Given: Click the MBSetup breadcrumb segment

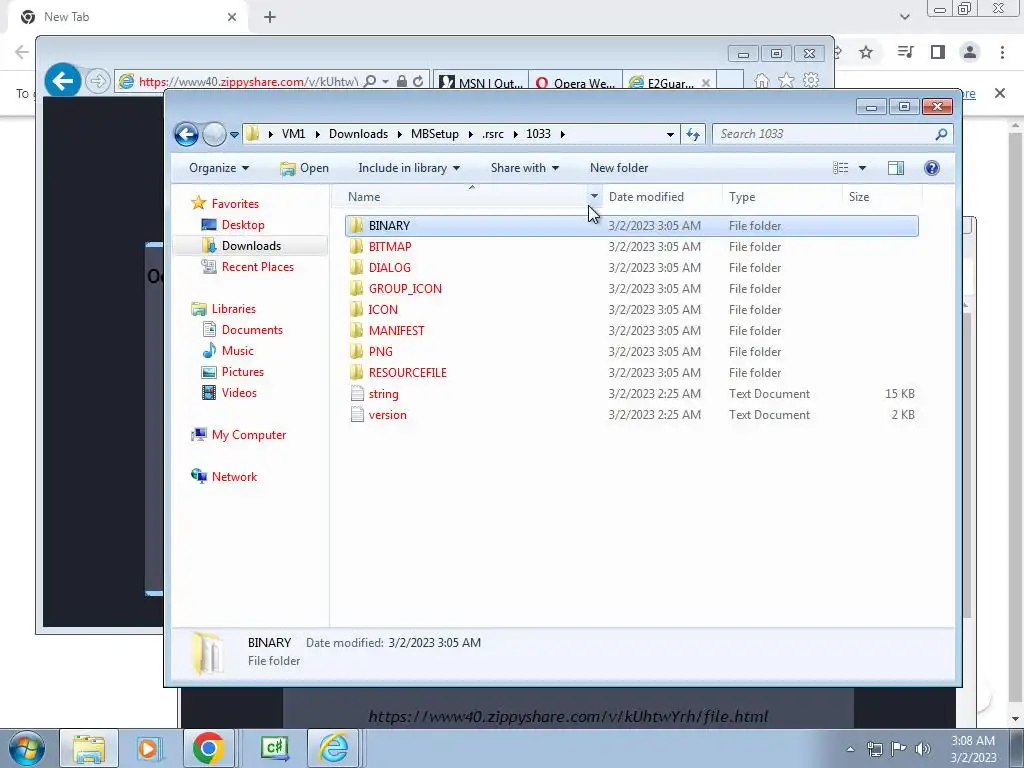Looking at the screenshot, I should click(x=434, y=134).
